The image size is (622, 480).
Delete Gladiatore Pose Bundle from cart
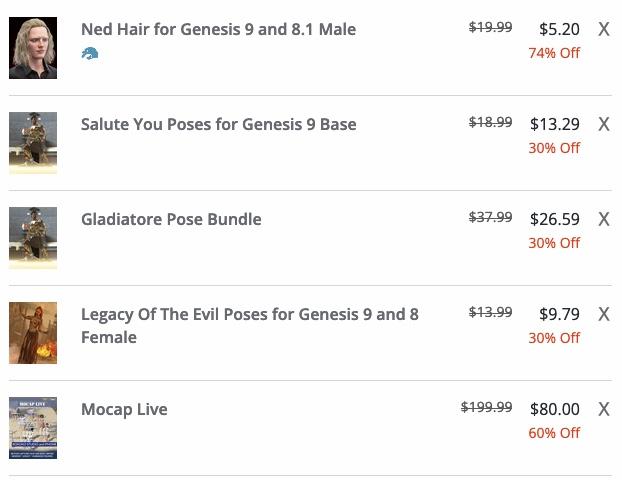[x=604, y=220]
